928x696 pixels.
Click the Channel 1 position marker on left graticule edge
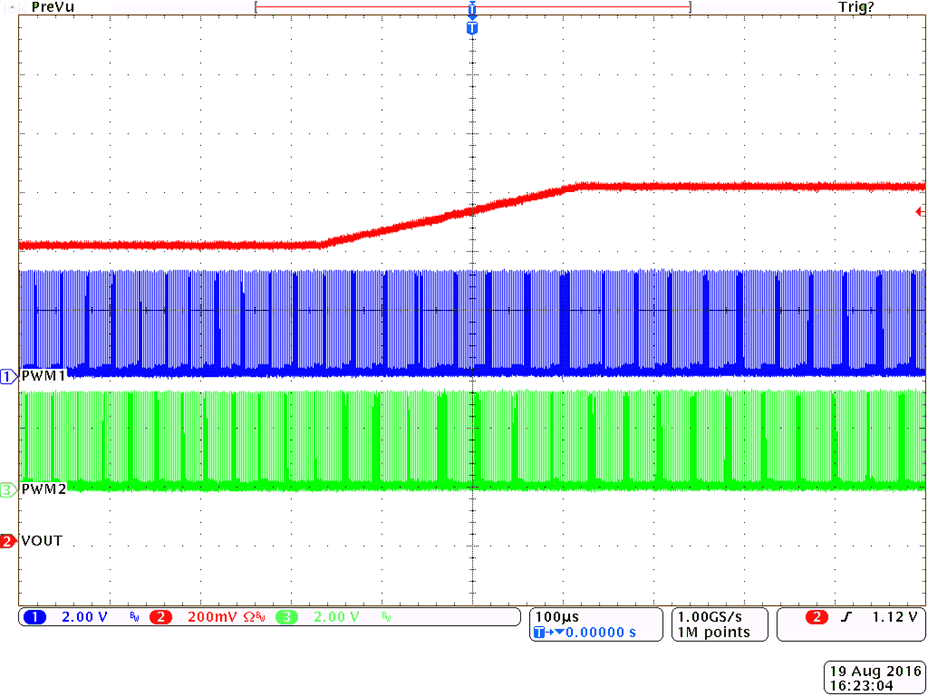[x=8, y=375]
